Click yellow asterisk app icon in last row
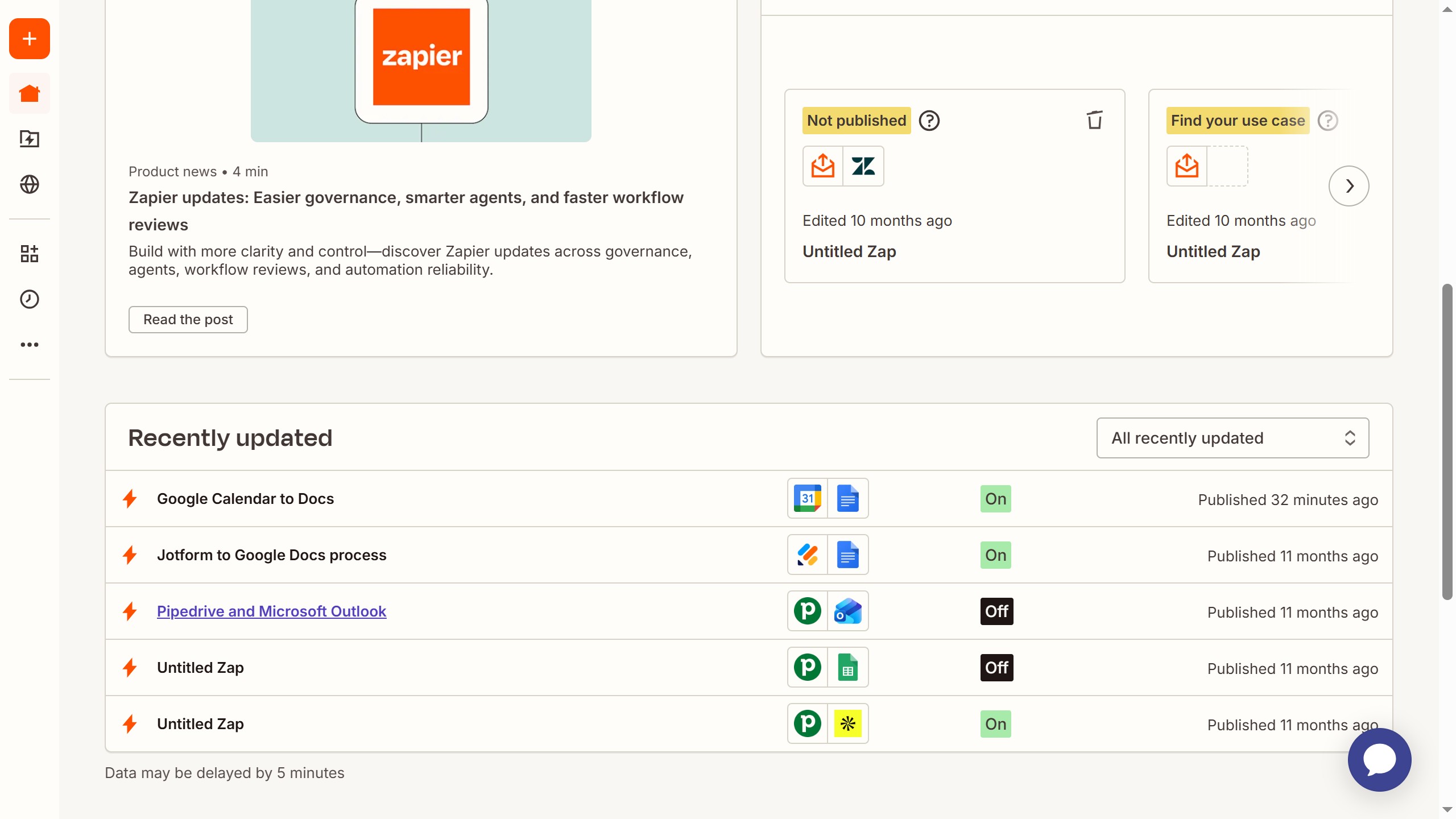 pyautogui.click(x=848, y=723)
